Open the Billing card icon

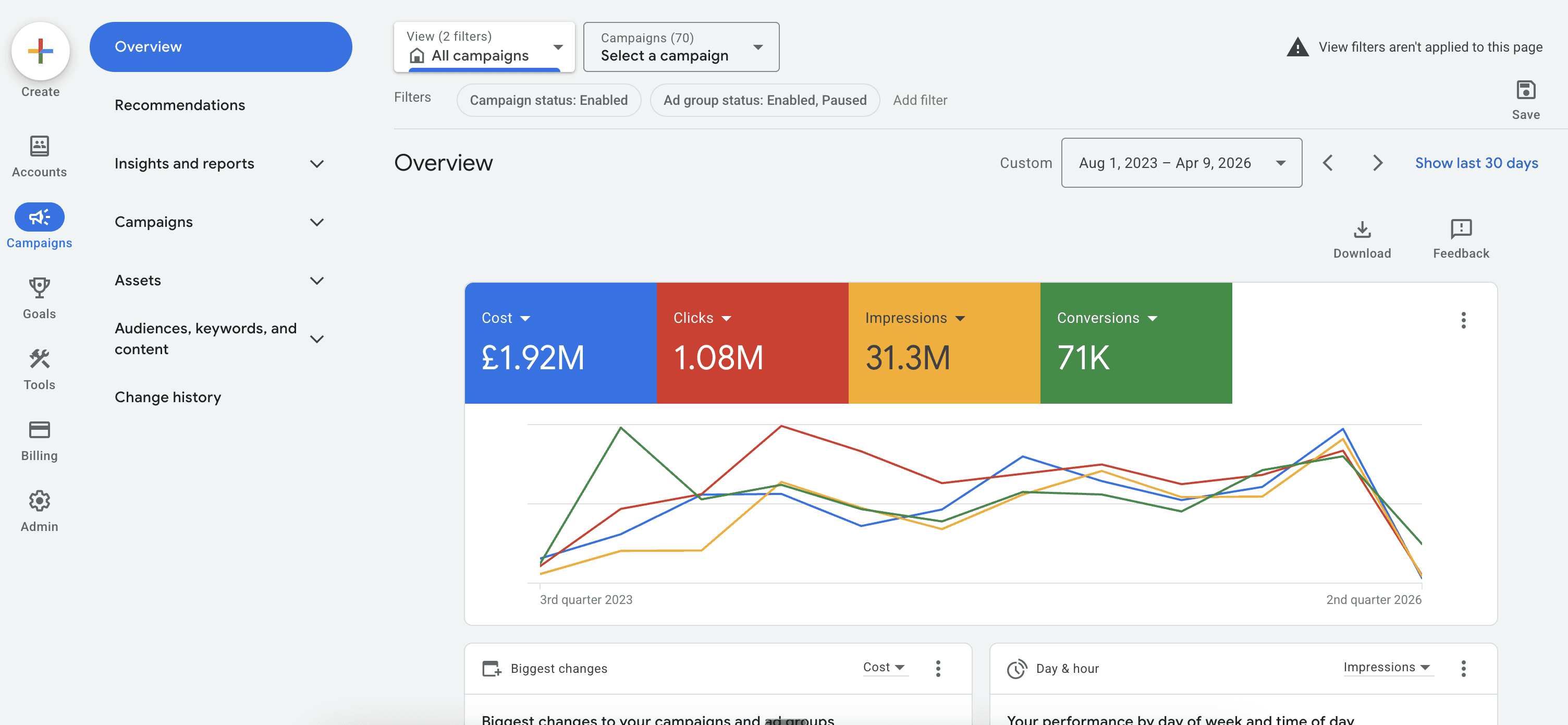point(40,429)
